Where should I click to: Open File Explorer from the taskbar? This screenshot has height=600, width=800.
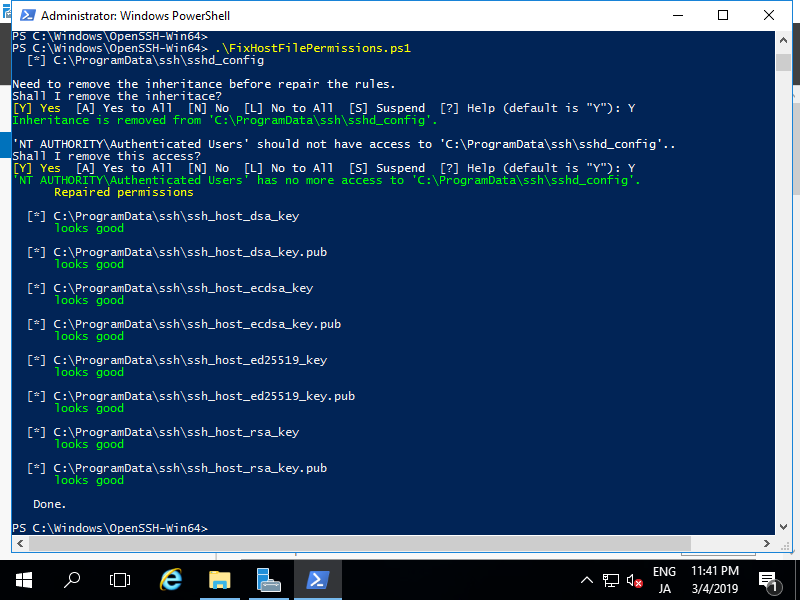[219, 580]
